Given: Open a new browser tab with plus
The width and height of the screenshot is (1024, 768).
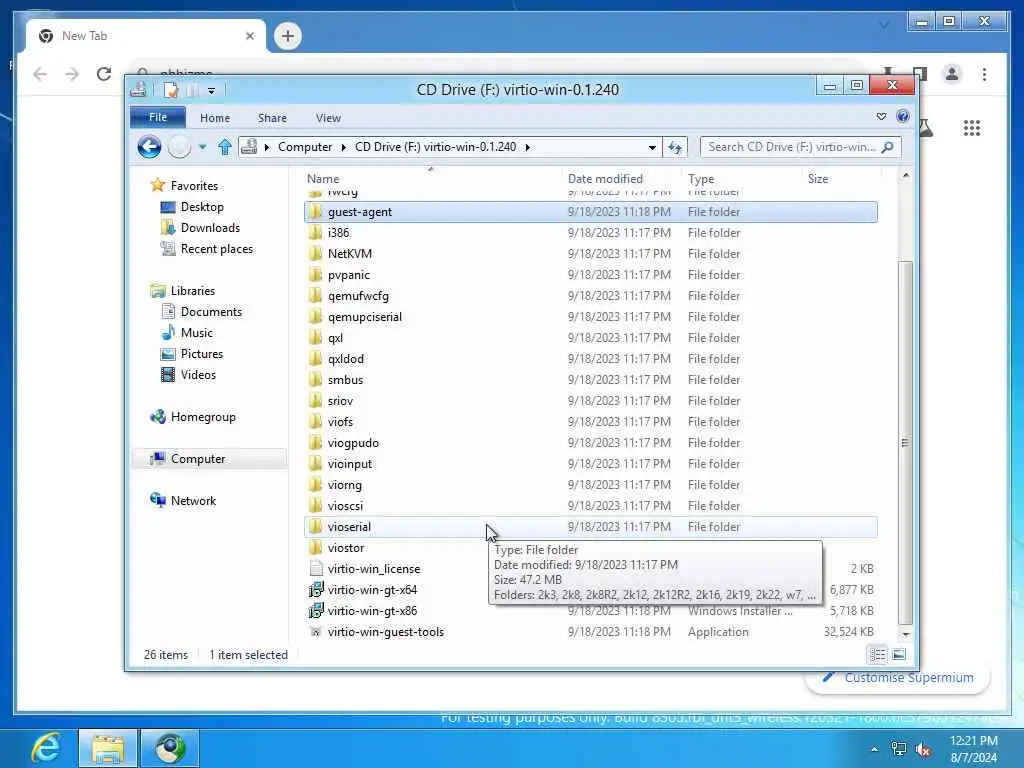Looking at the screenshot, I should 288,36.
